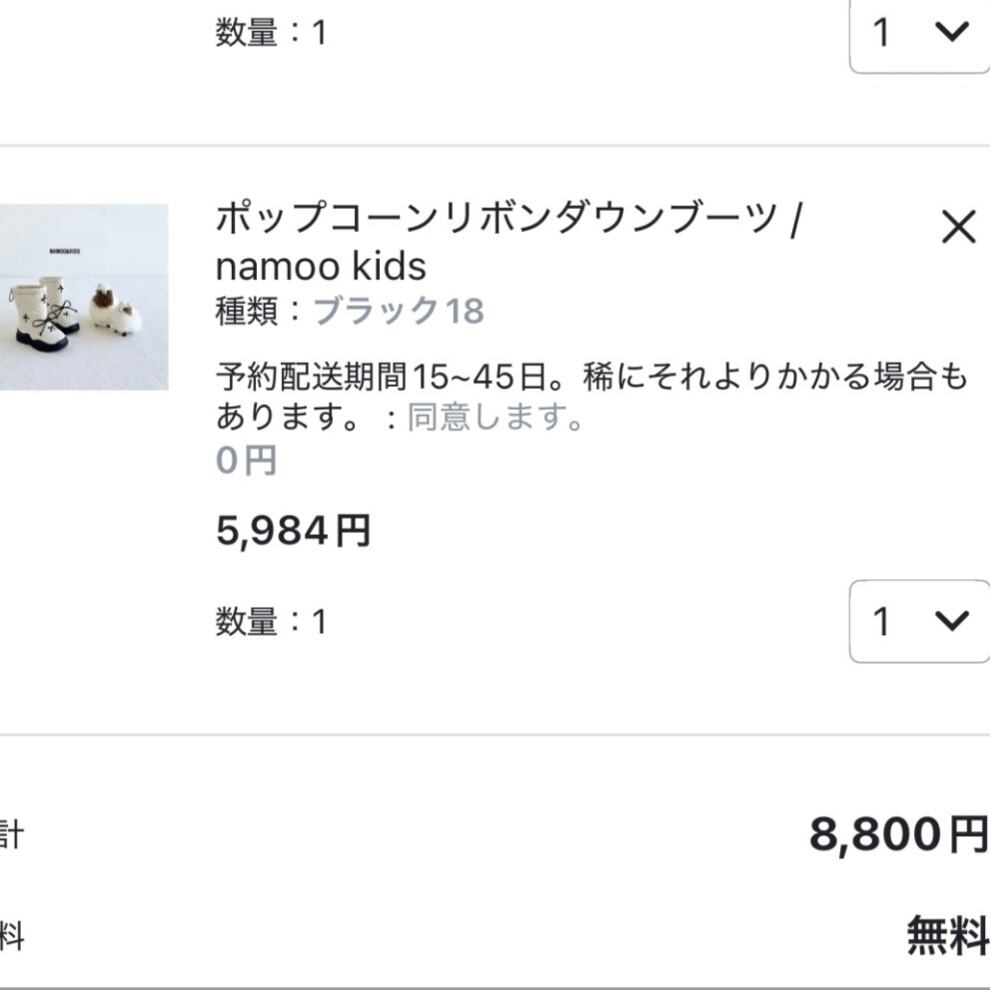990x990 pixels.
Task: Click the 数量：1 label under 5,984円
Action: (x=271, y=622)
